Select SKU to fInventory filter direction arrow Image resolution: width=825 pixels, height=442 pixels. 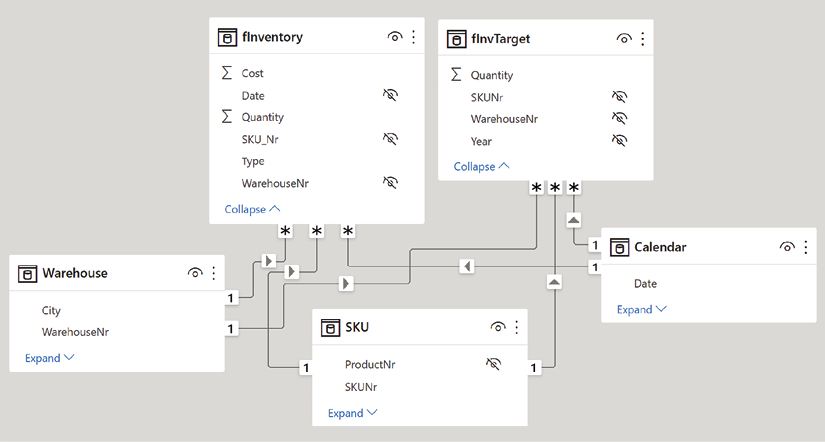coord(291,272)
